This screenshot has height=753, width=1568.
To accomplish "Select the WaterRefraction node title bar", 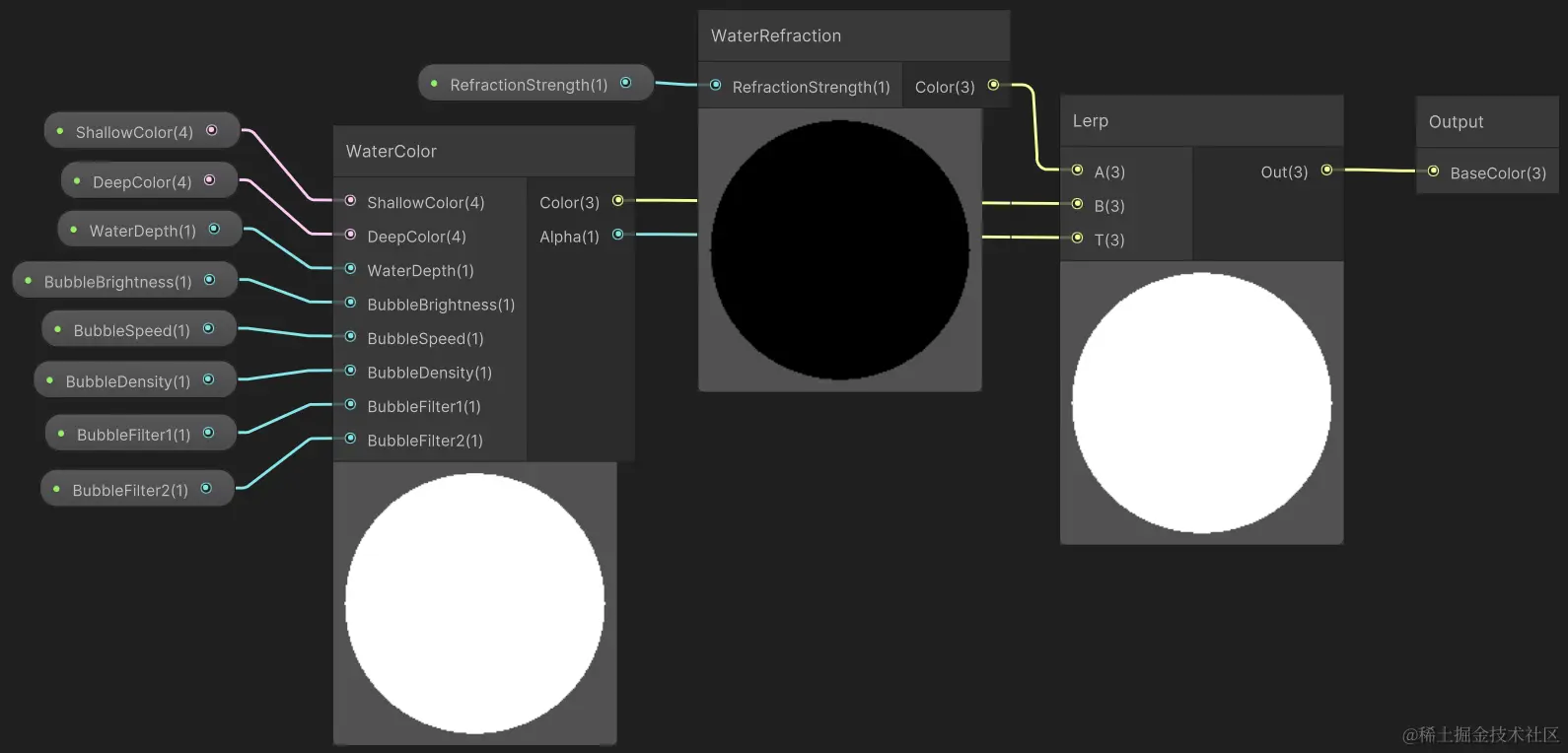I will tap(854, 36).
